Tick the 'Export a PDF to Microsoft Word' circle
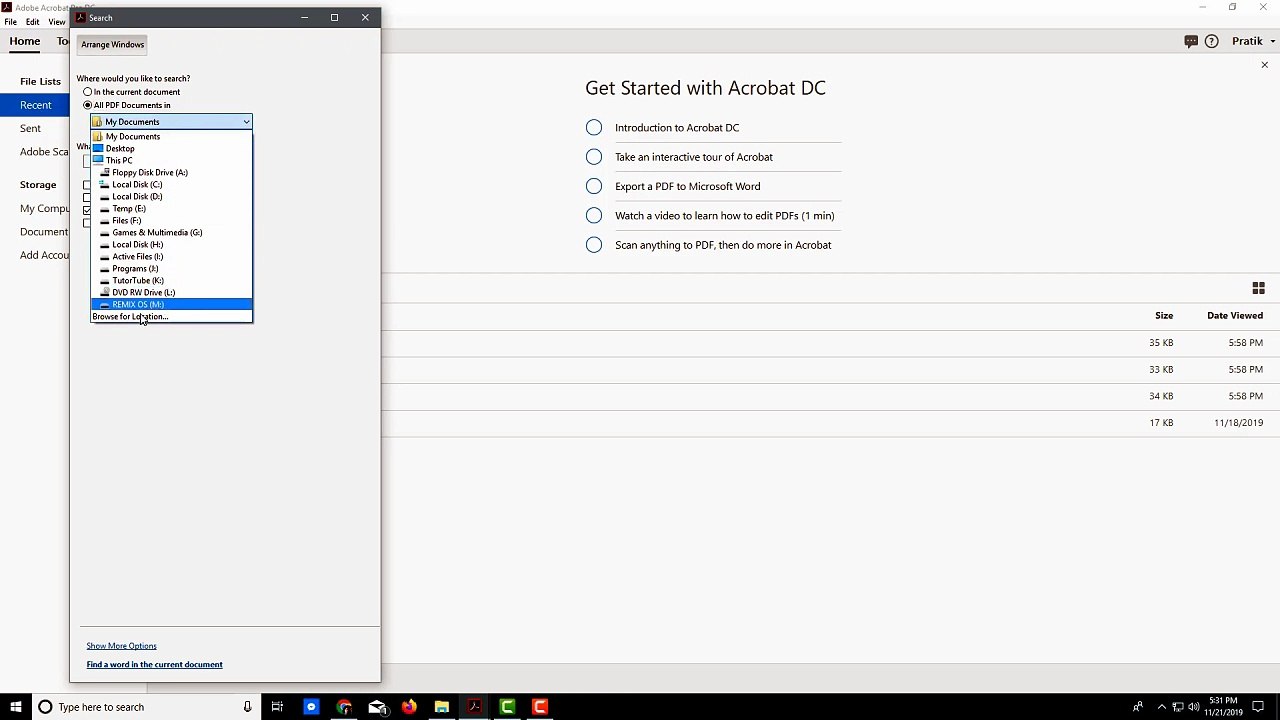Image resolution: width=1280 pixels, height=720 pixels. click(594, 187)
